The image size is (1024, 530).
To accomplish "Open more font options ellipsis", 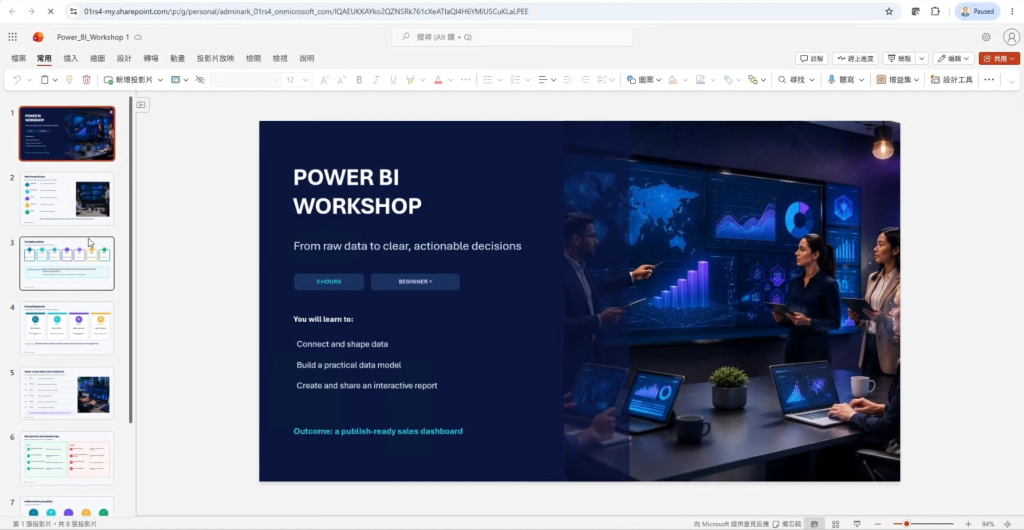I will click(466, 80).
